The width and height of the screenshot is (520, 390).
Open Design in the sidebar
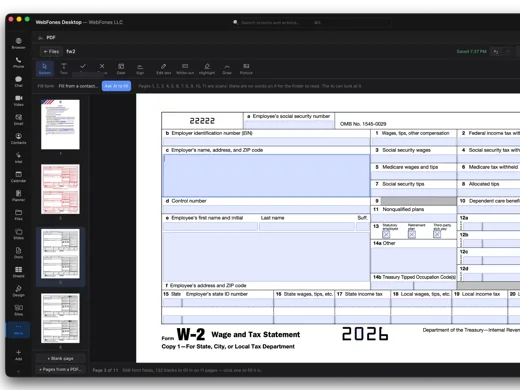coord(18,291)
